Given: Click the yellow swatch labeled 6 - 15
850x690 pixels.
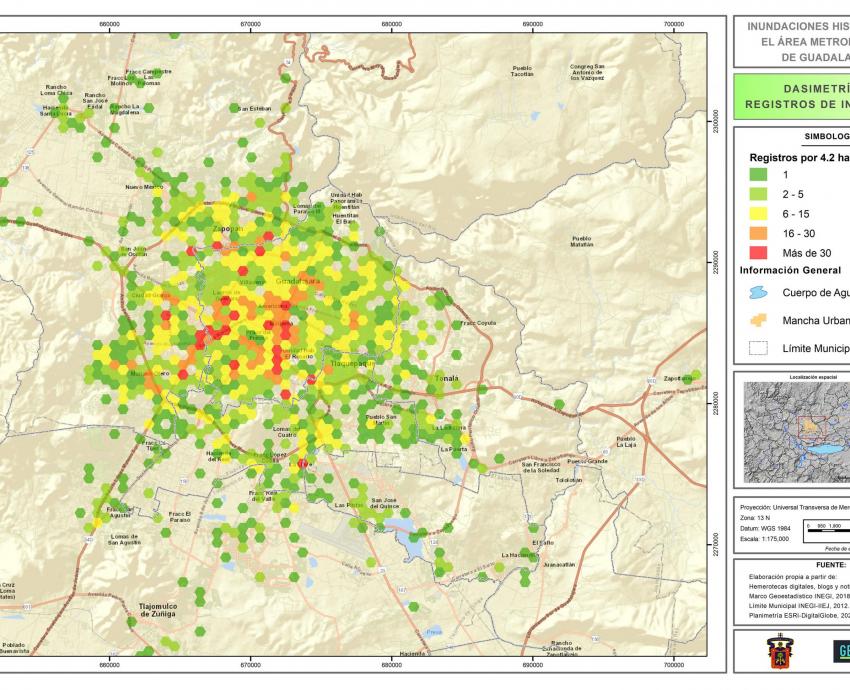Looking at the screenshot, I should click(758, 214).
